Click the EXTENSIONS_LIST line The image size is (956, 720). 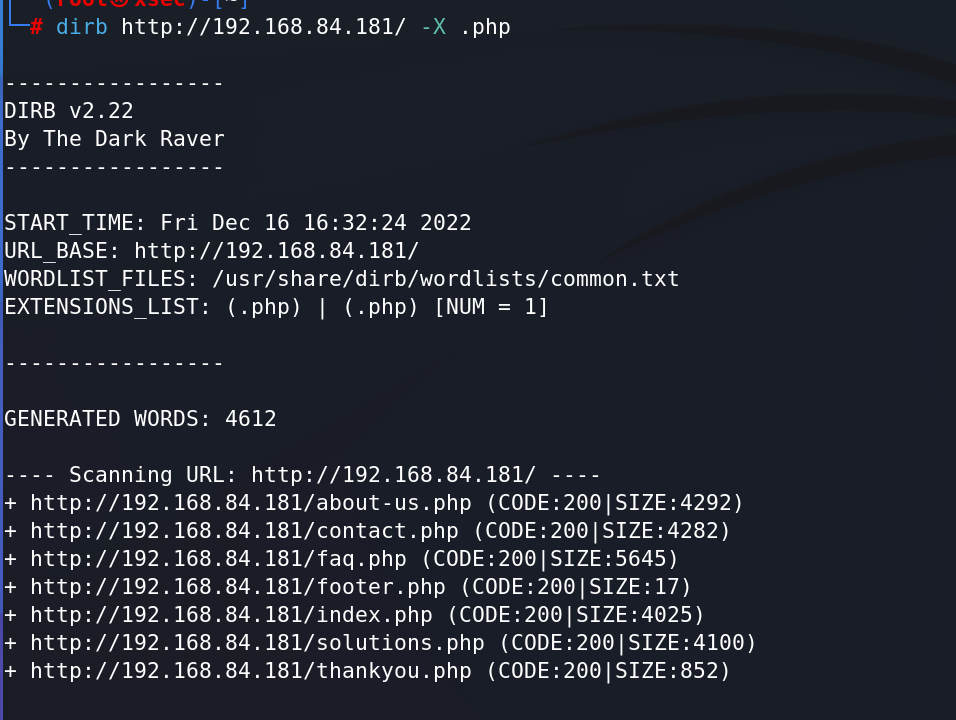[276, 307]
